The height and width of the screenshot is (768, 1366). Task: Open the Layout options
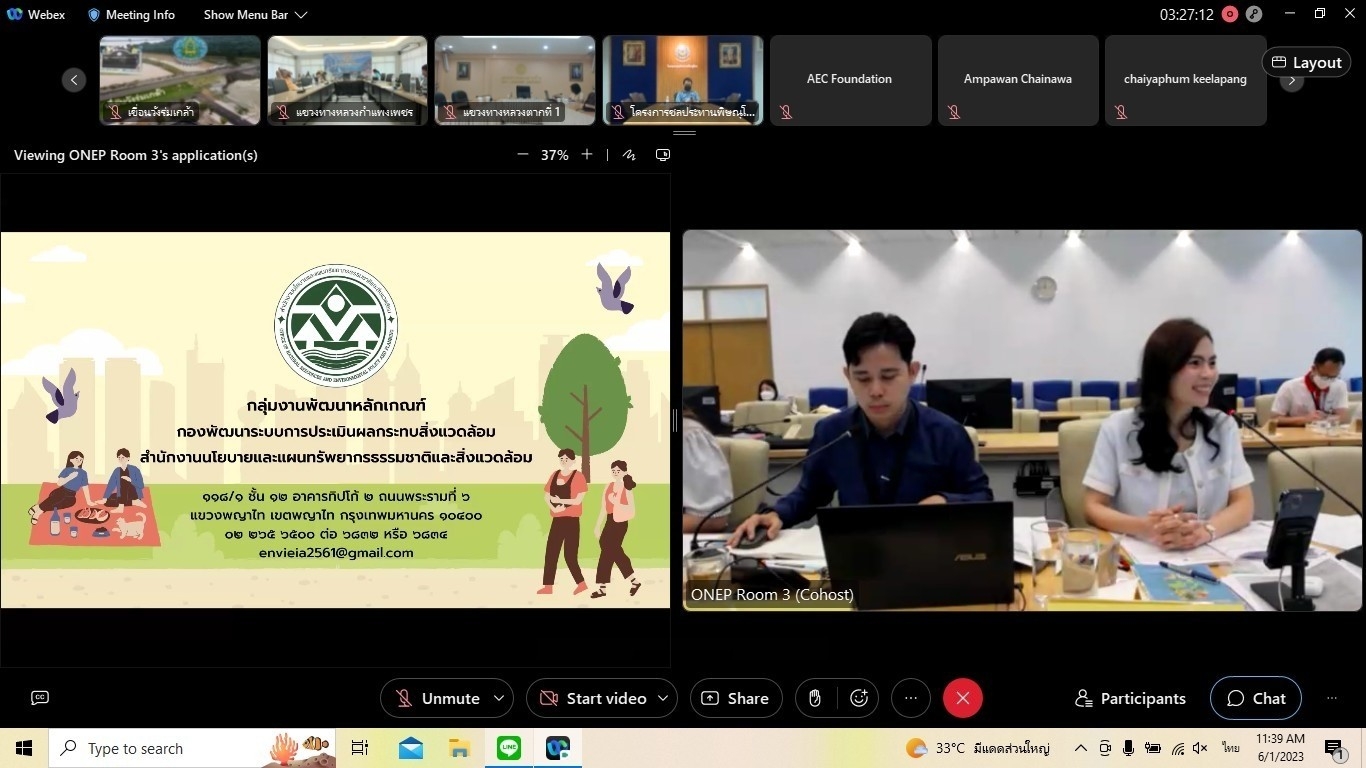tap(1306, 62)
